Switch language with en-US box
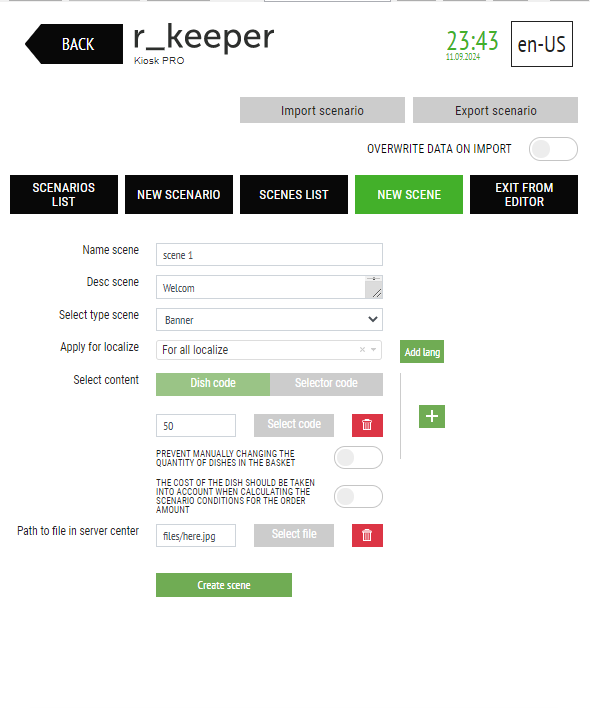Viewport: 590px width, 708px height. click(x=542, y=44)
